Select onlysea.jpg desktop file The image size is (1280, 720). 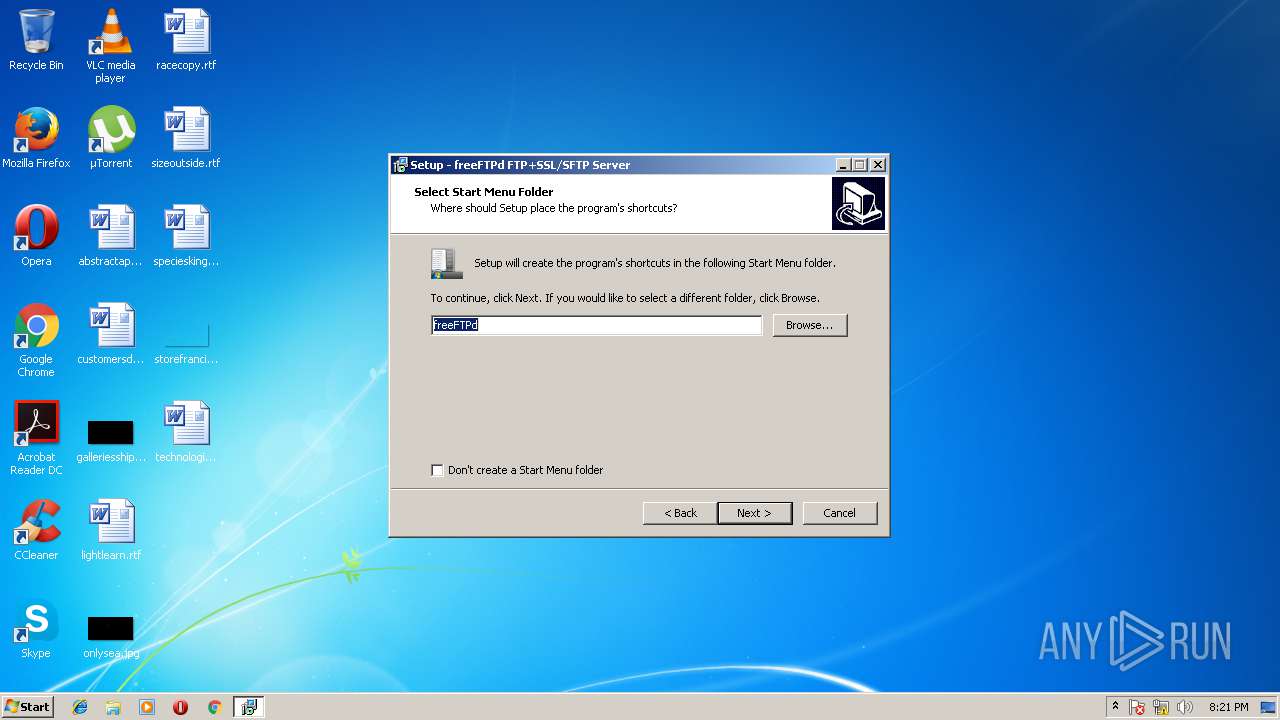pos(110,636)
